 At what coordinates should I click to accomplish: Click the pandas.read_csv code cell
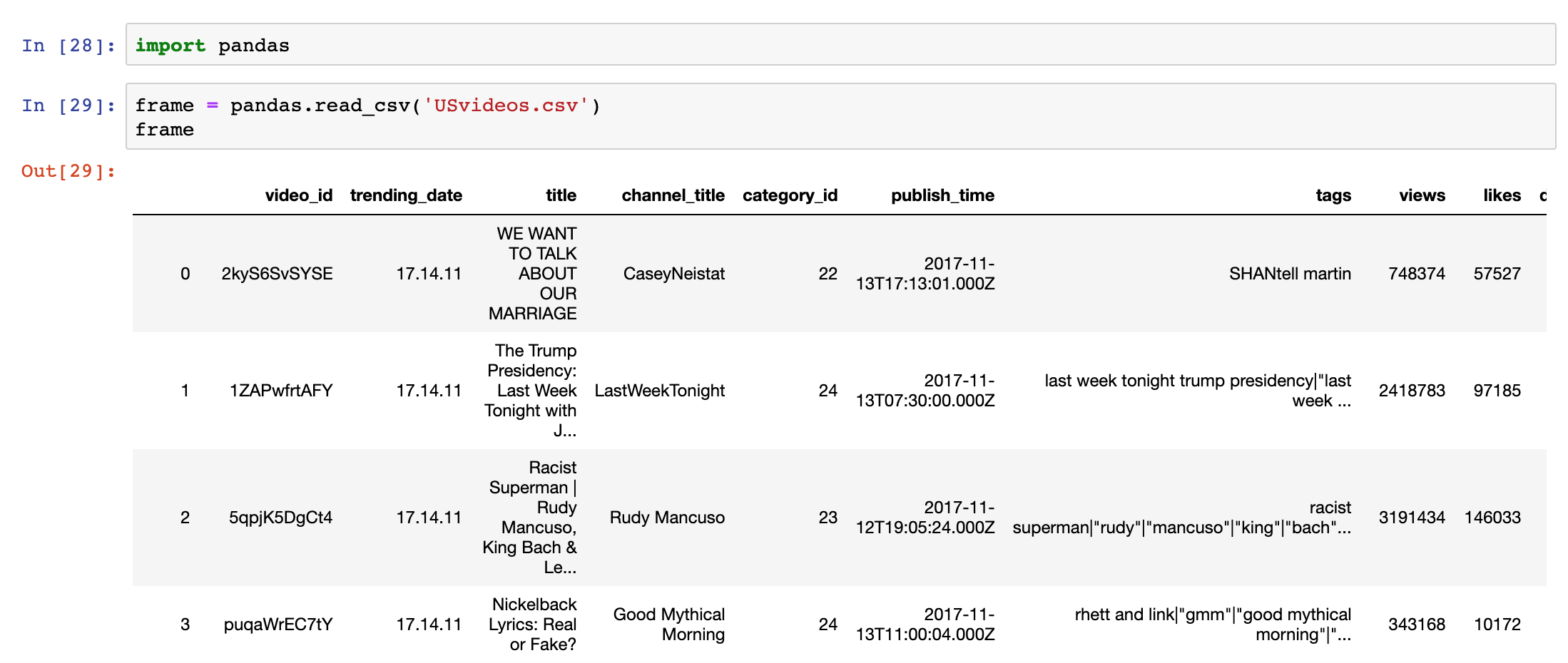(840, 117)
